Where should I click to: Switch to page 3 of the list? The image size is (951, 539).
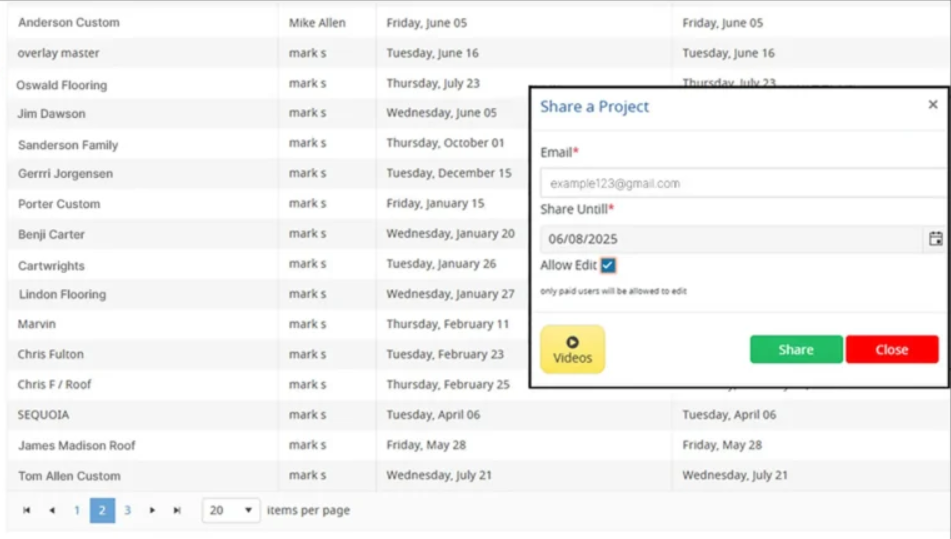(x=127, y=511)
